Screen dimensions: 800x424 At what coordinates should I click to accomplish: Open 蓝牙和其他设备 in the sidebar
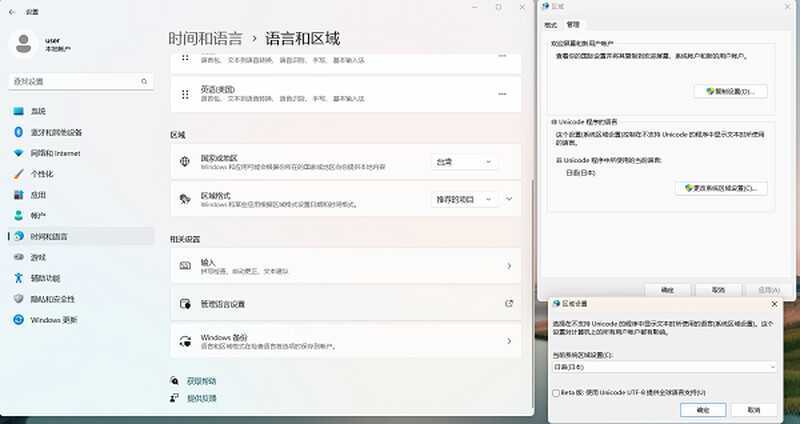[x=56, y=132]
